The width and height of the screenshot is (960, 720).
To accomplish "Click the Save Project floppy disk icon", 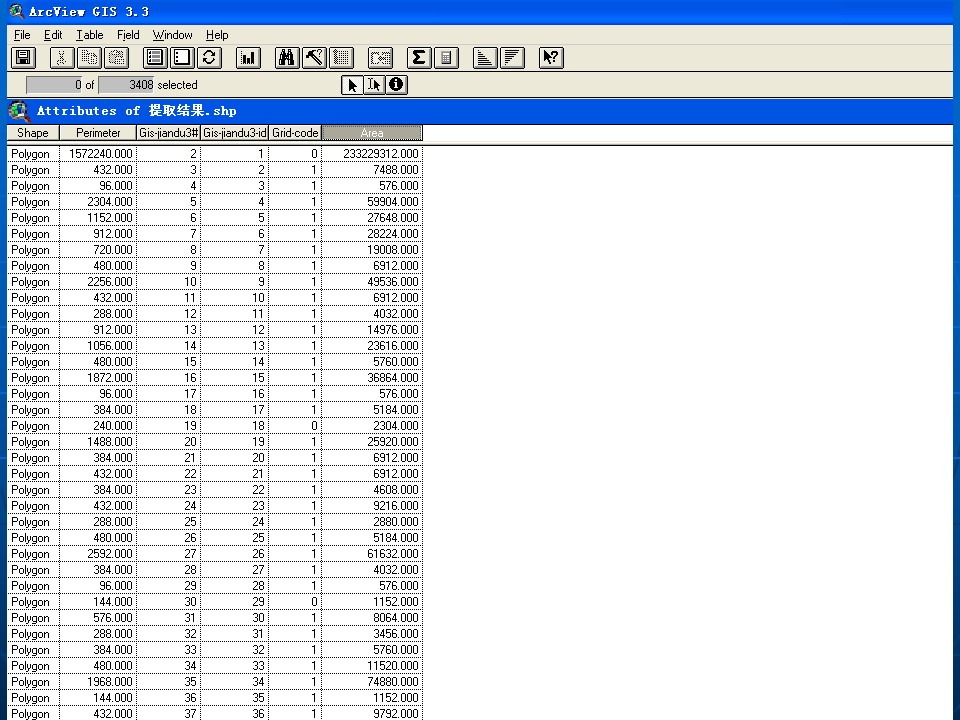I will 23,58.
